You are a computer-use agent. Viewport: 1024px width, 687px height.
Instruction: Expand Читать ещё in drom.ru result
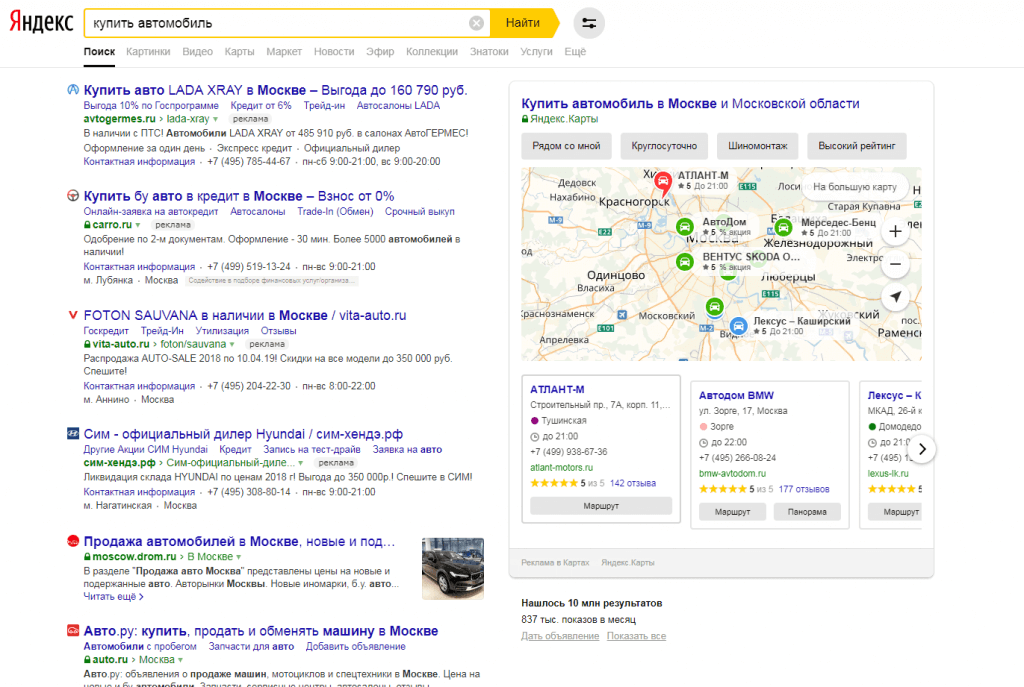coord(113,596)
